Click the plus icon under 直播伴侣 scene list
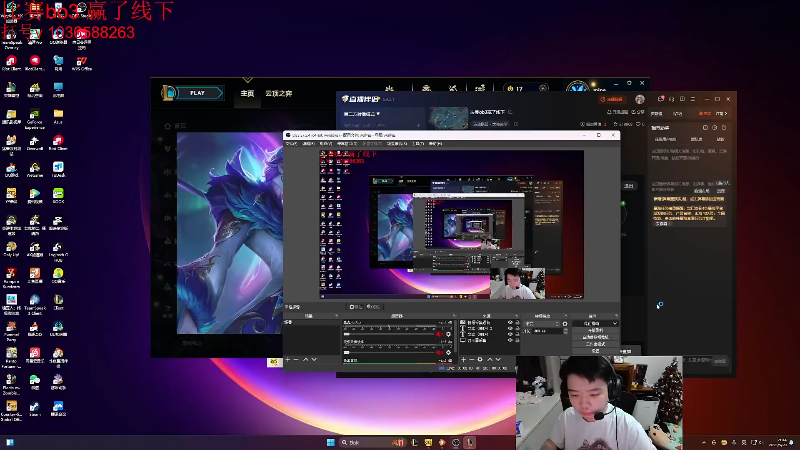800x450 pixels. (418, 125)
